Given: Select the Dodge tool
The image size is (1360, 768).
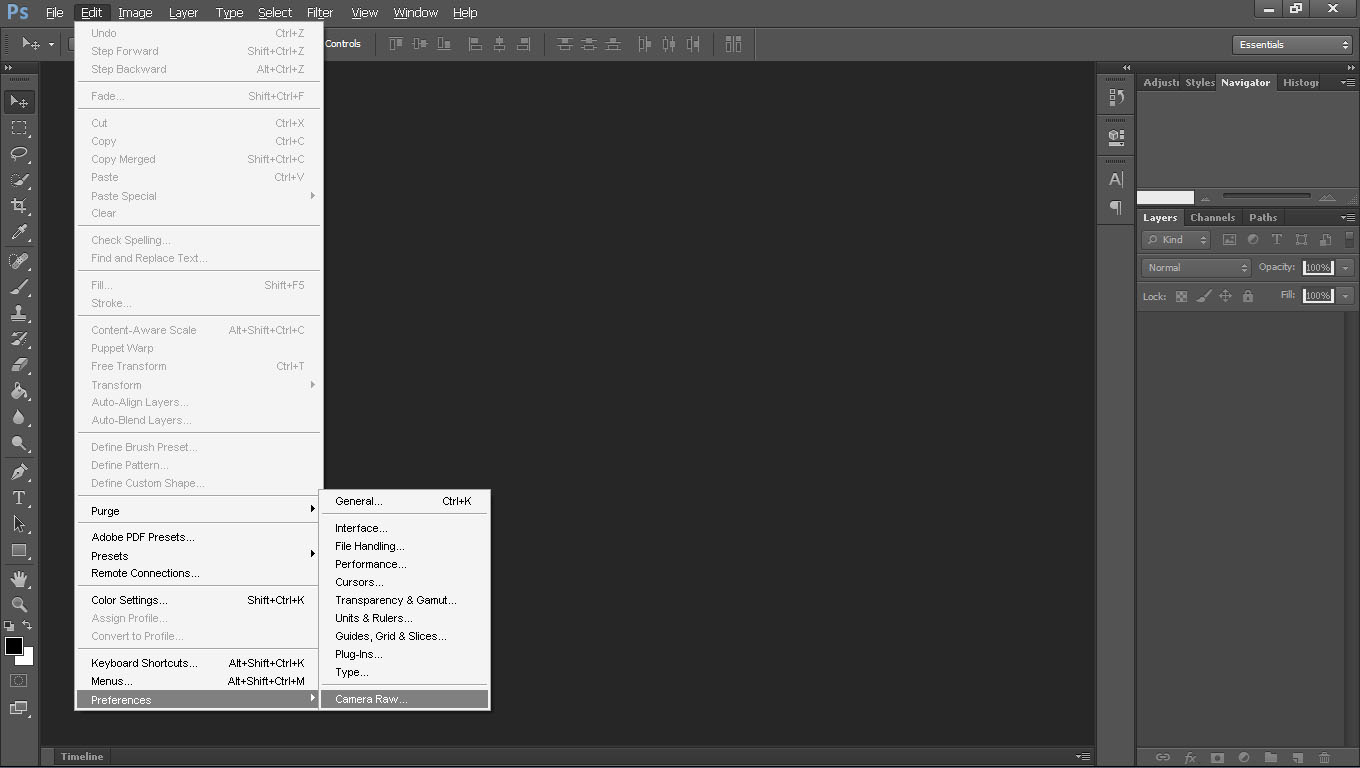Looking at the screenshot, I should (x=19, y=443).
